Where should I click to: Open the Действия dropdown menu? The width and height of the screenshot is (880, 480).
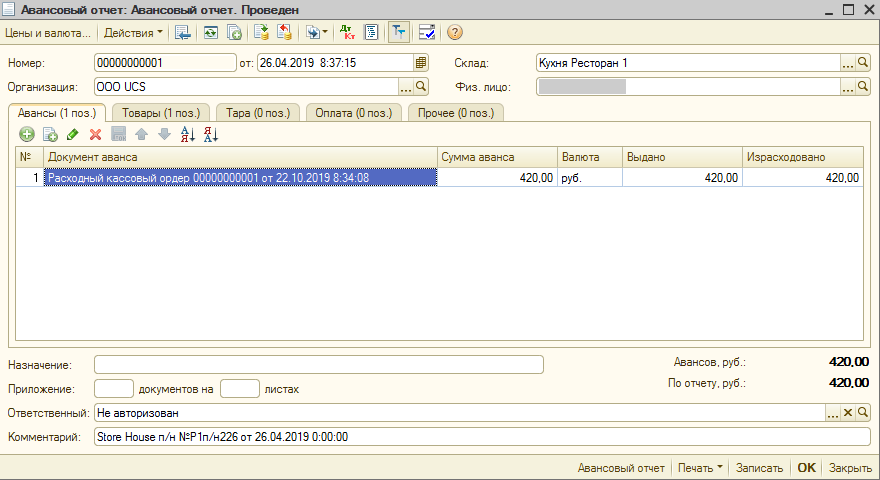[x=133, y=33]
